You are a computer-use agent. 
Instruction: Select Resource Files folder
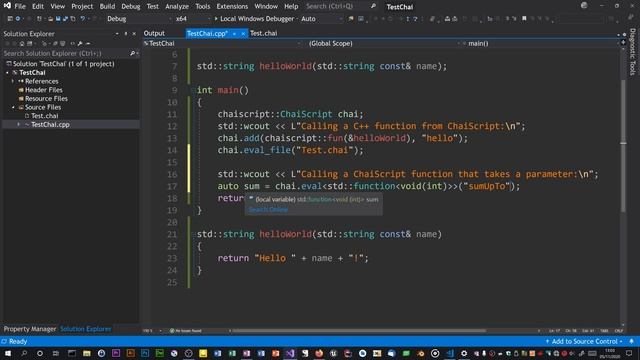click(46, 99)
